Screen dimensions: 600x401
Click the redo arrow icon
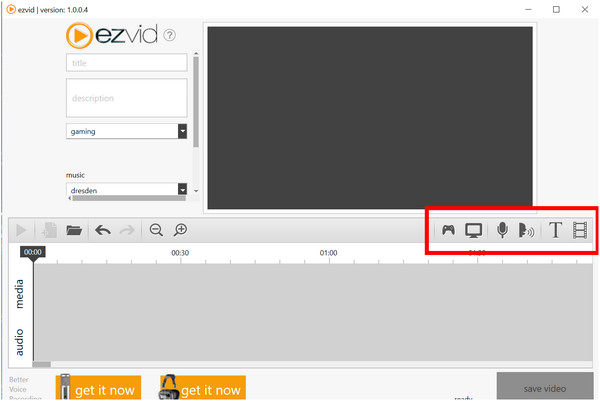127,230
